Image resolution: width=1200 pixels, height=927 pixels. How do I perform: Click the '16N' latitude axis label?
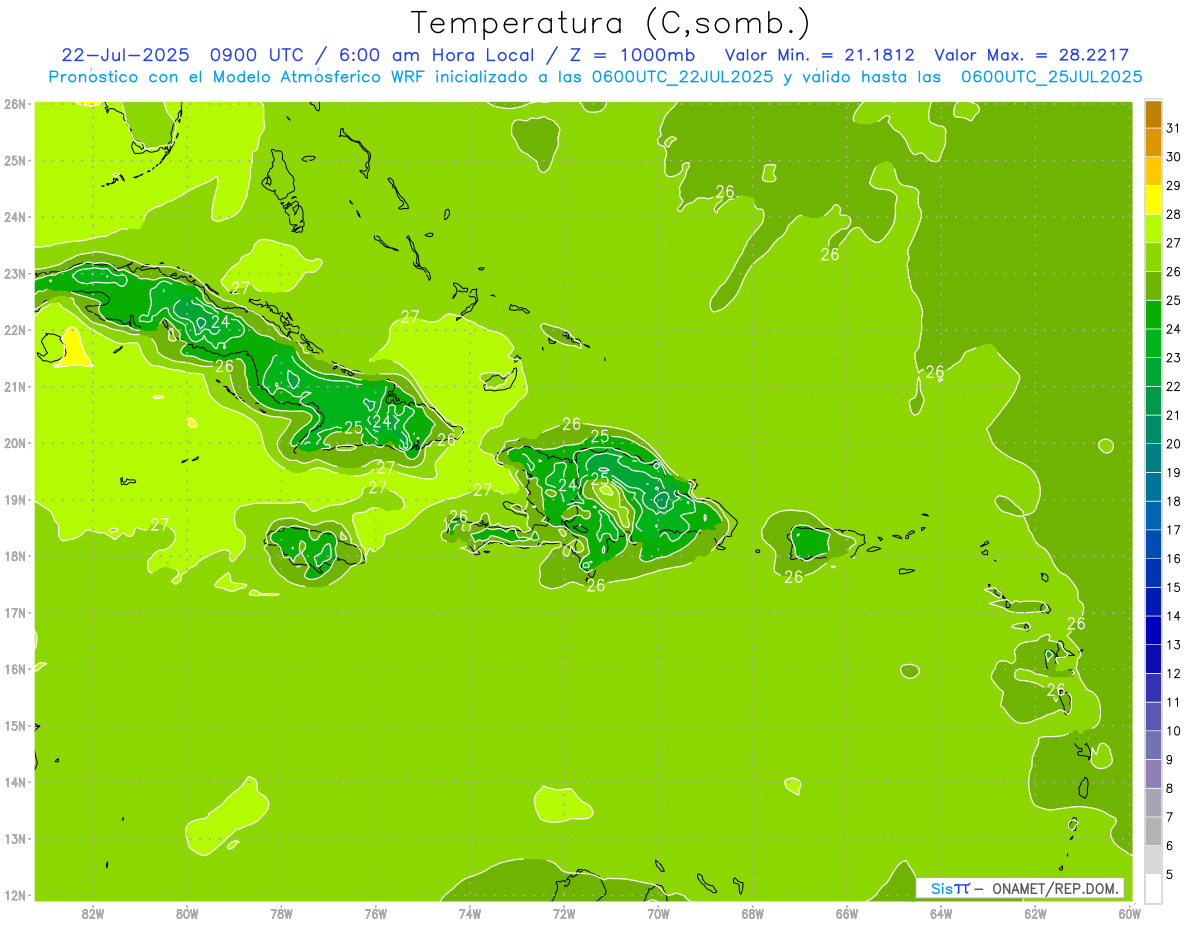coord(15,669)
